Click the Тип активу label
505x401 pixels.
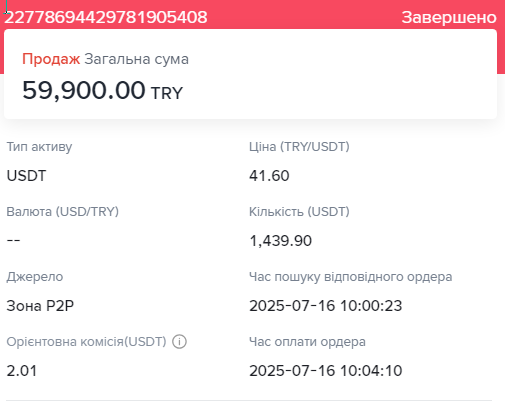39,147
